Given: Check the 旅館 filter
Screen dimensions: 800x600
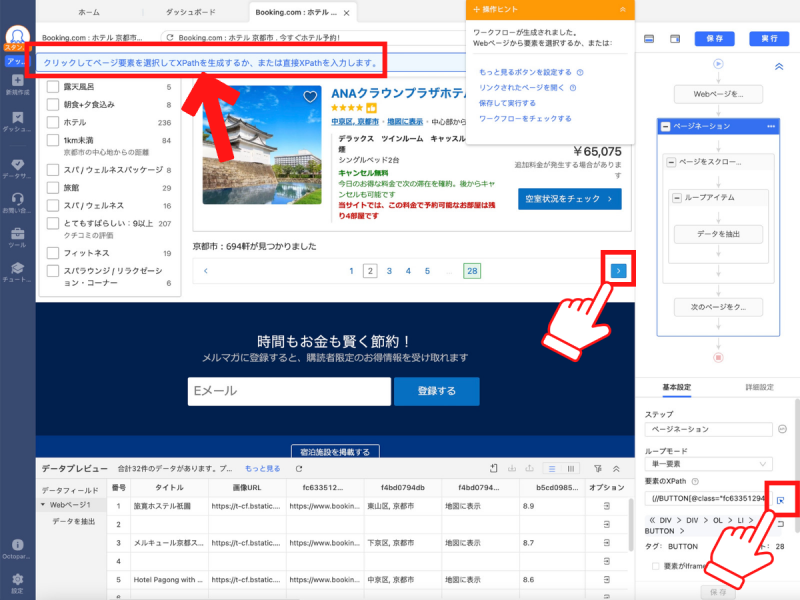Looking at the screenshot, I should (x=53, y=187).
